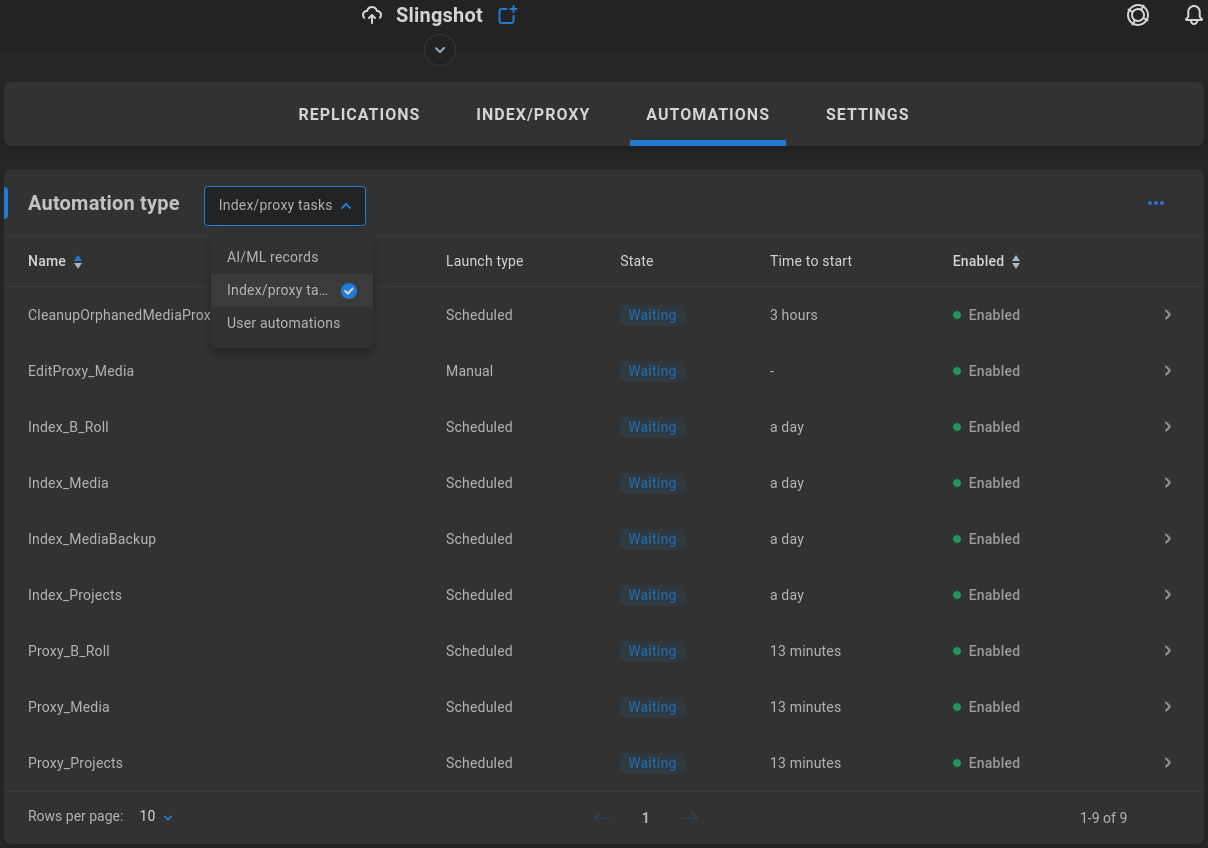Image resolution: width=1208 pixels, height=848 pixels.
Task: Click the Proxy_B_Roll name
Action: [69, 651]
